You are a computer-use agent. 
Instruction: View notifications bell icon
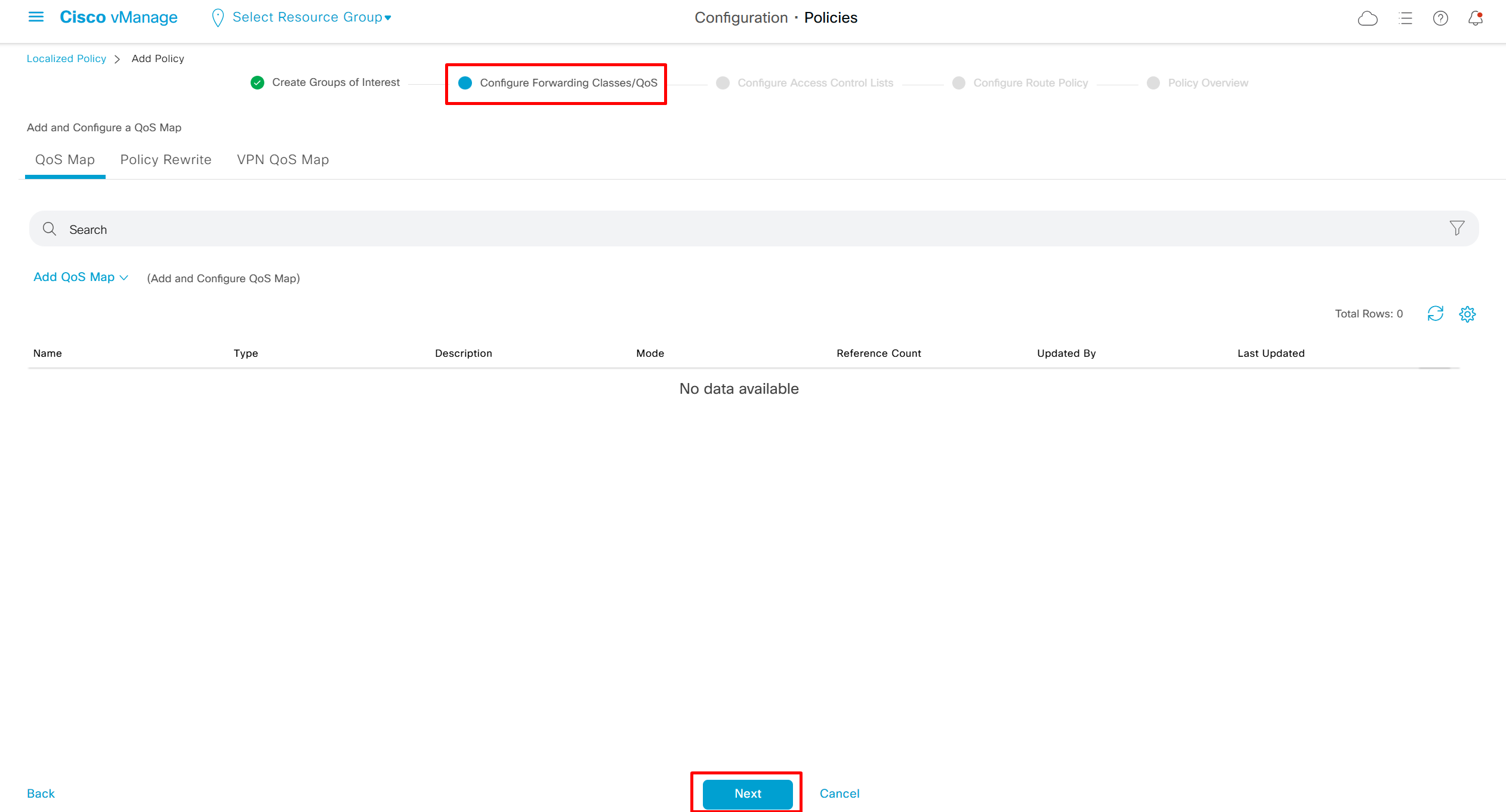point(1476,18)
